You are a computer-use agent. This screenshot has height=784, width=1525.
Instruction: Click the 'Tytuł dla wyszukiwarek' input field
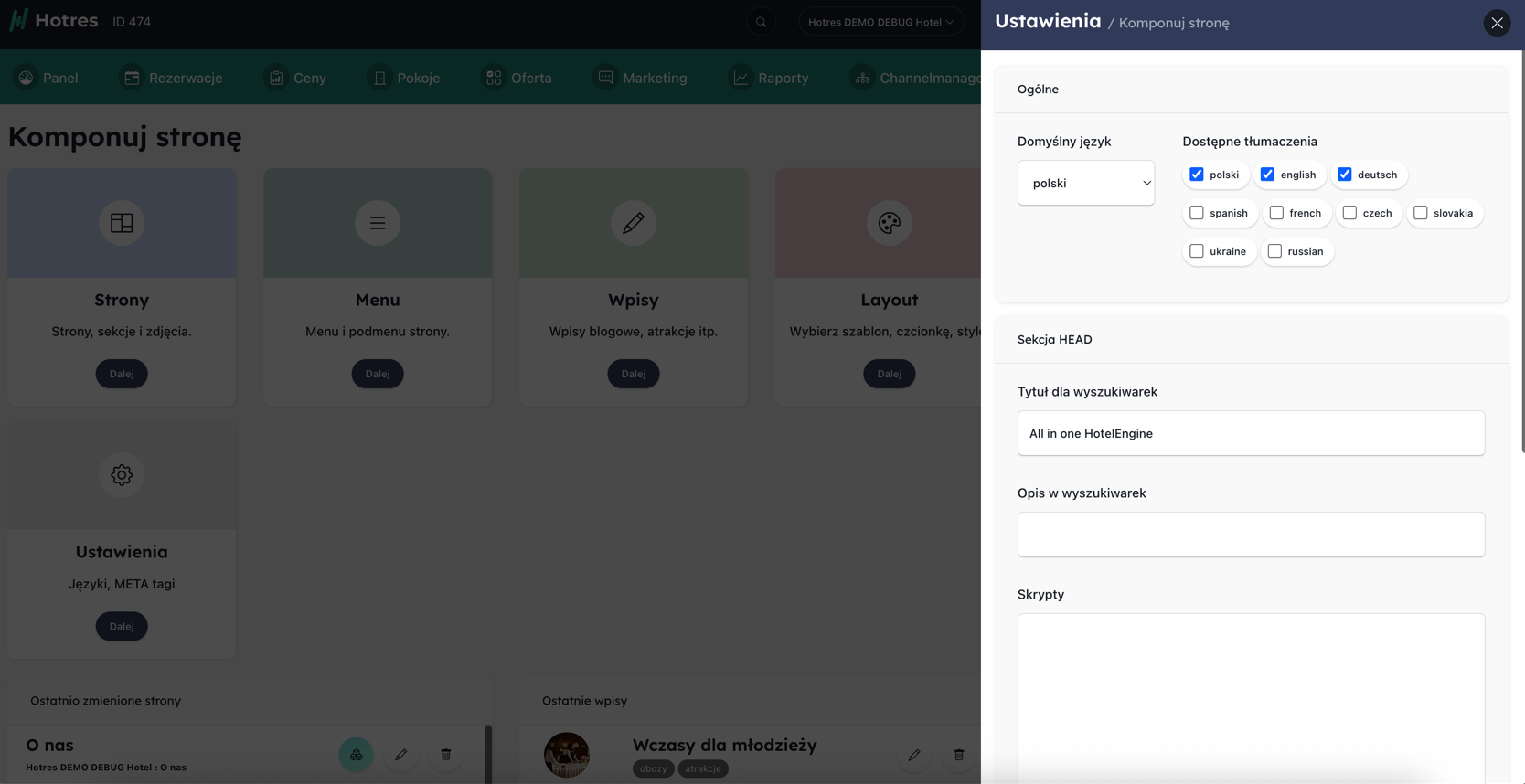click(x=1250, y=433)
